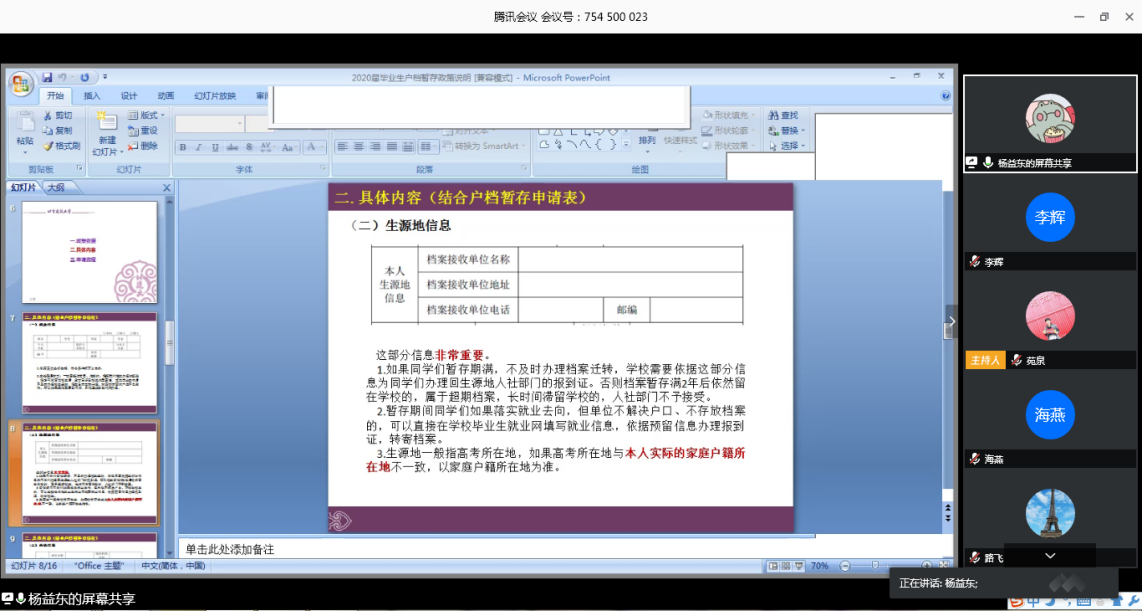The image size is (1142, 611).
Task: Open PowerPoint Help question mark icon
Action: click(x=945, y=96)
